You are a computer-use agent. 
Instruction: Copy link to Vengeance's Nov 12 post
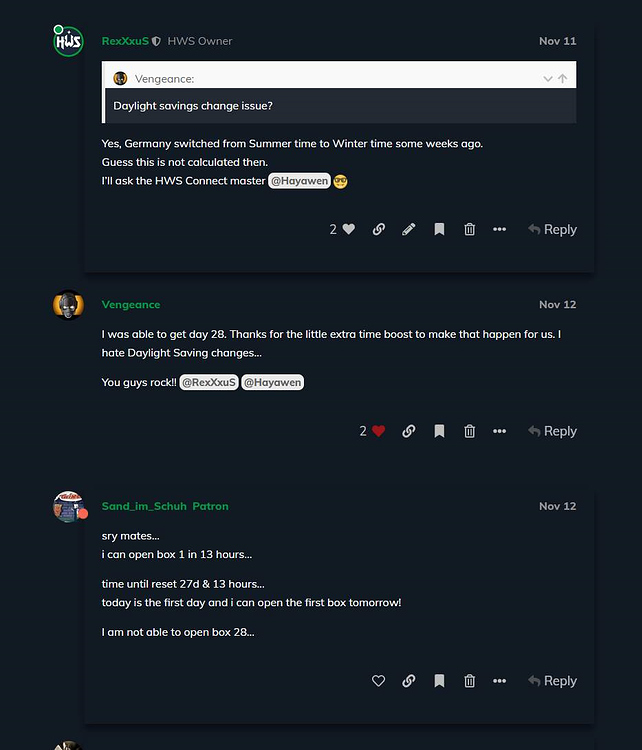[x=409, y=431]
